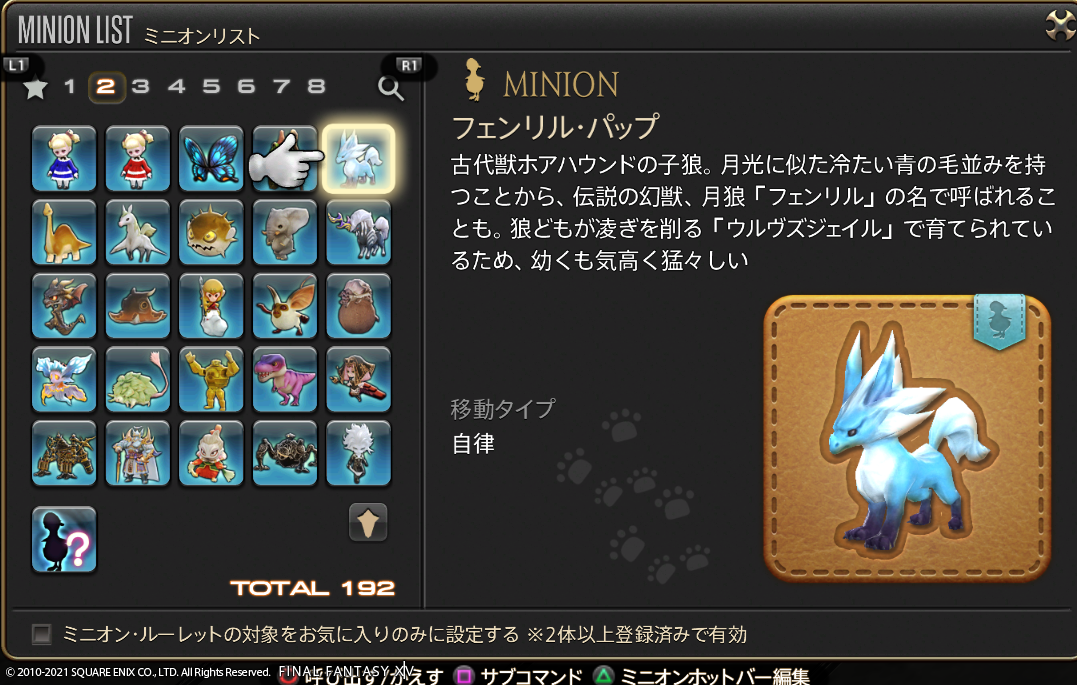Click the large Fenrir Pup portrait

[x=907, y=439]
